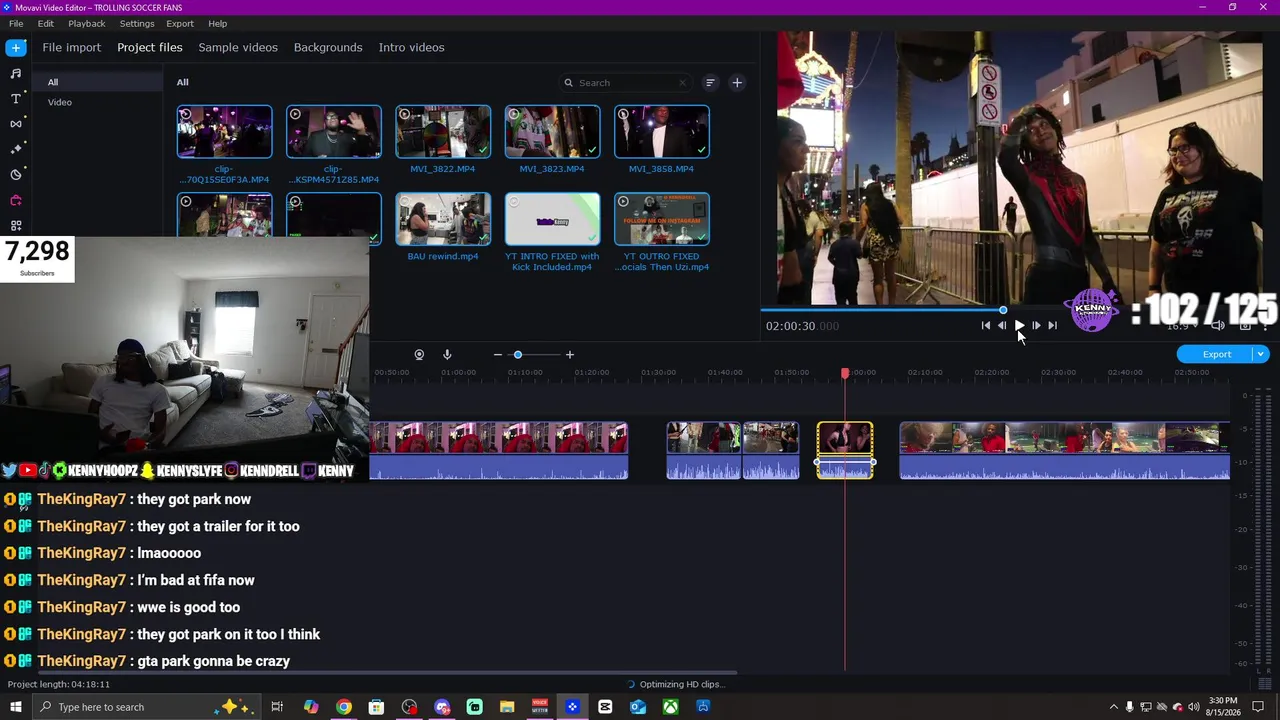Open Outlook from the taskbar
This screenshot has height=720, width=1280.
click(638, 707)
